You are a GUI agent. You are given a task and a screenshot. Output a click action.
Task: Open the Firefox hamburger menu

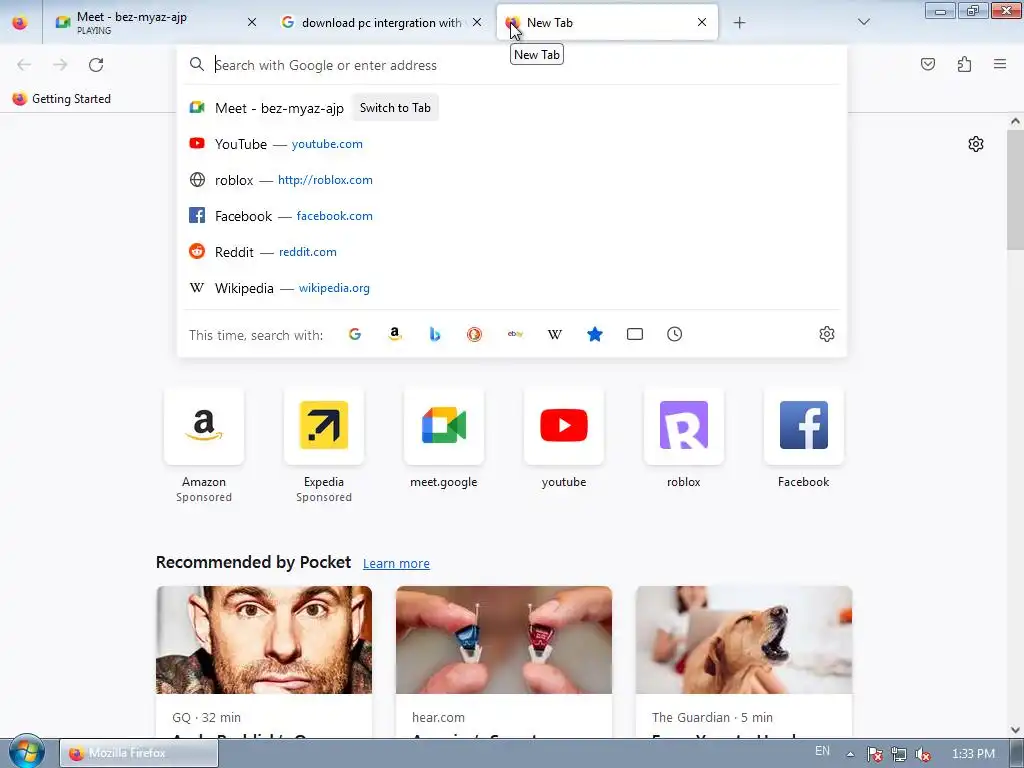click(x=1000, y=64)
